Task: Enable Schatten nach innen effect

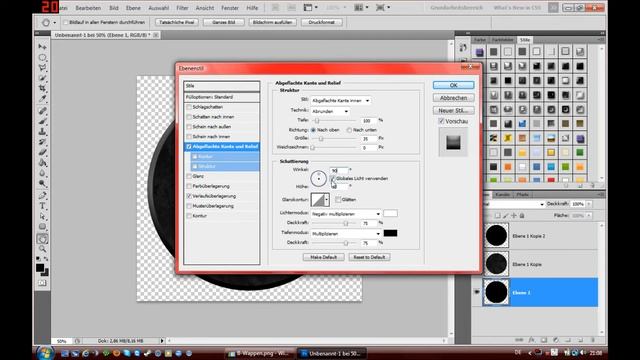Action: (189, 117)
